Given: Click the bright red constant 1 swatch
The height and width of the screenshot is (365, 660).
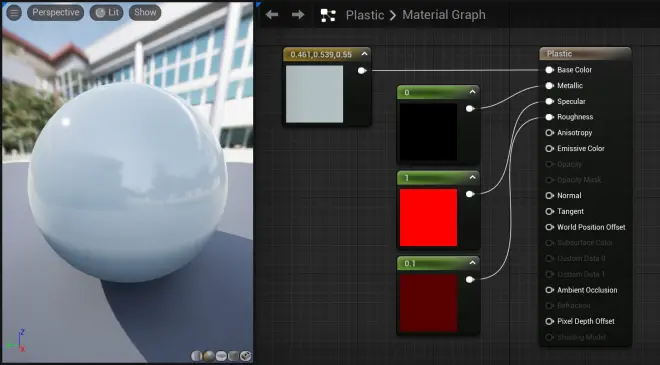Looking at the screenshot, I should click(x=428, y=217).
